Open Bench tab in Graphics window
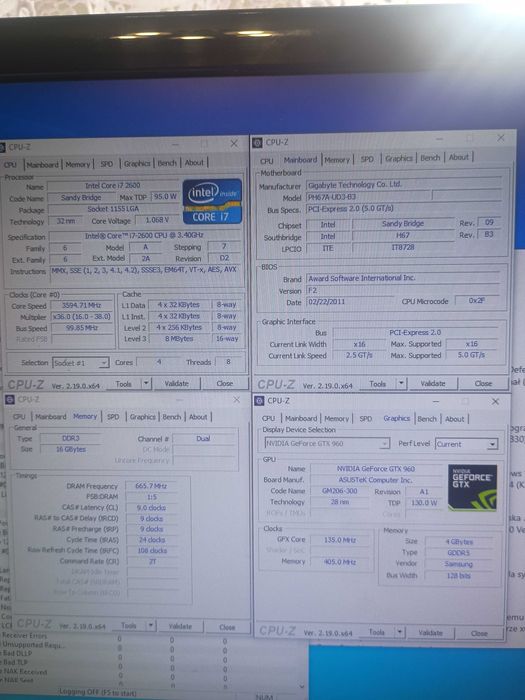Screen dimensions: 525x700 pos(427,419)
